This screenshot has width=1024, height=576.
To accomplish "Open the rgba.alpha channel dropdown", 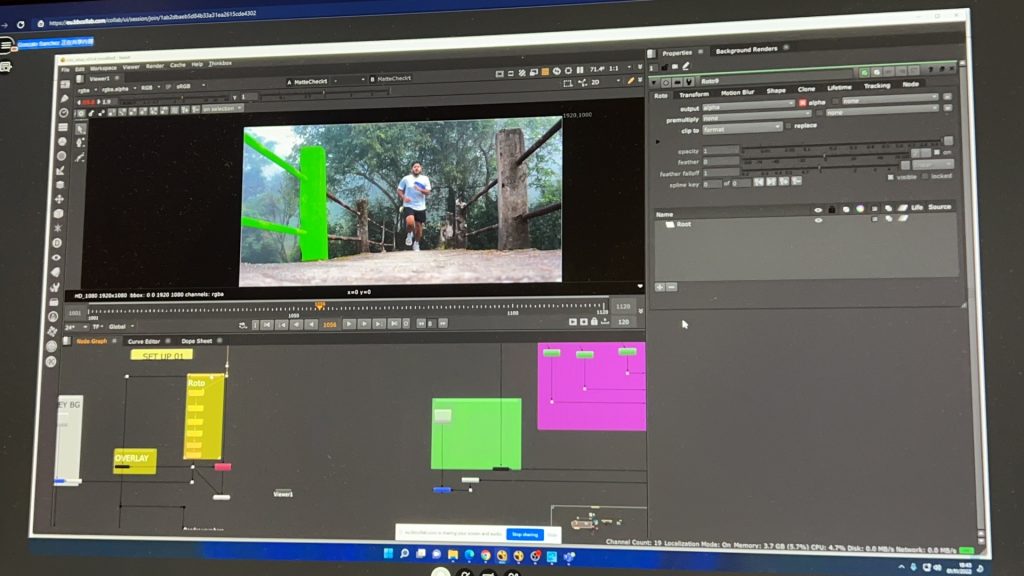I will 119,89.
